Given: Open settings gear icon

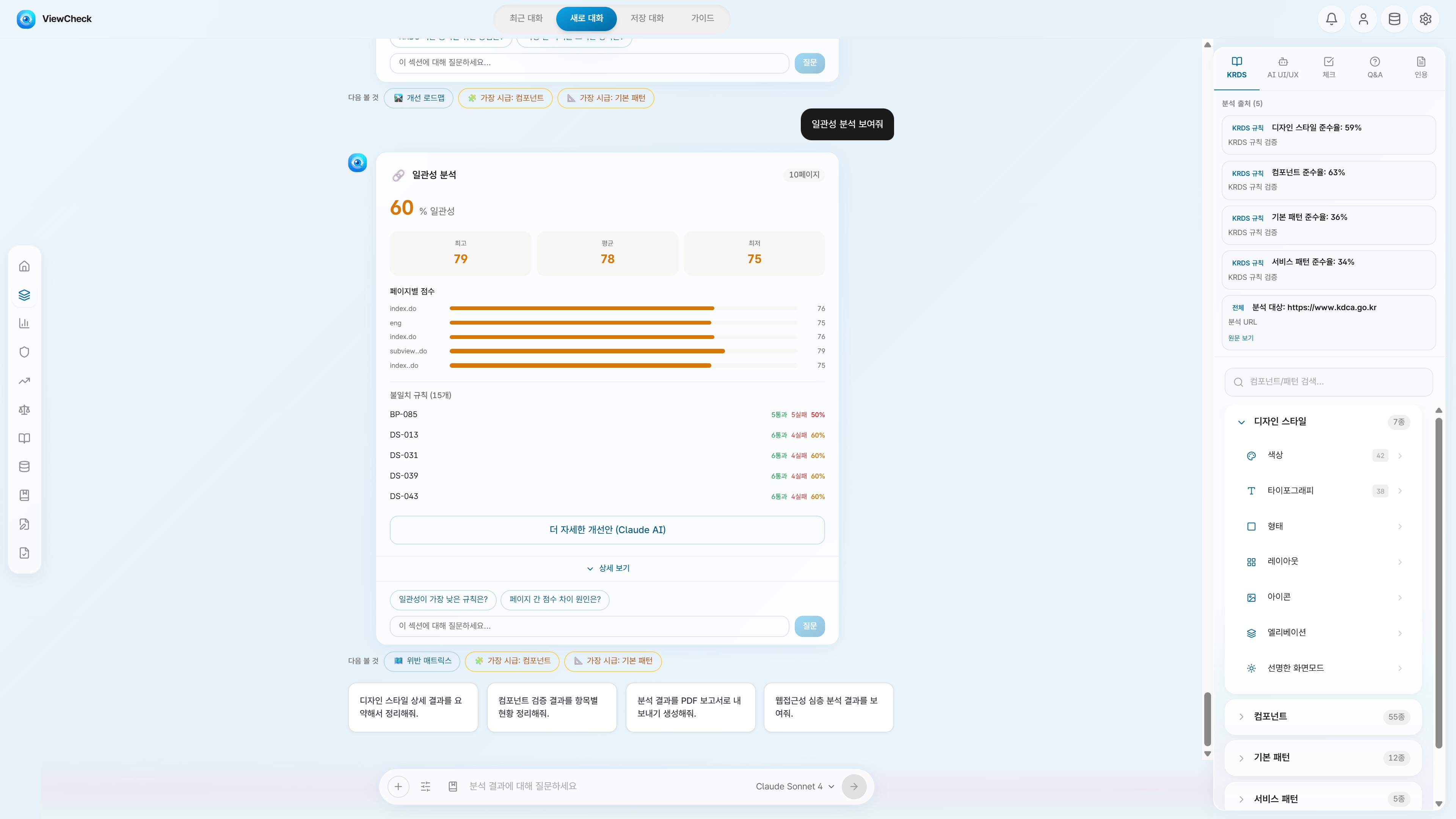Looking at the screenshot, I should click(1426, 19).
